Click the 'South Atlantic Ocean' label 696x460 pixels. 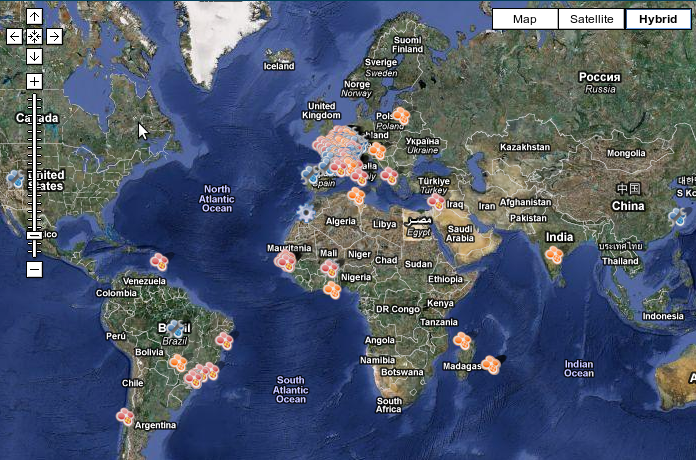[290, 389]
